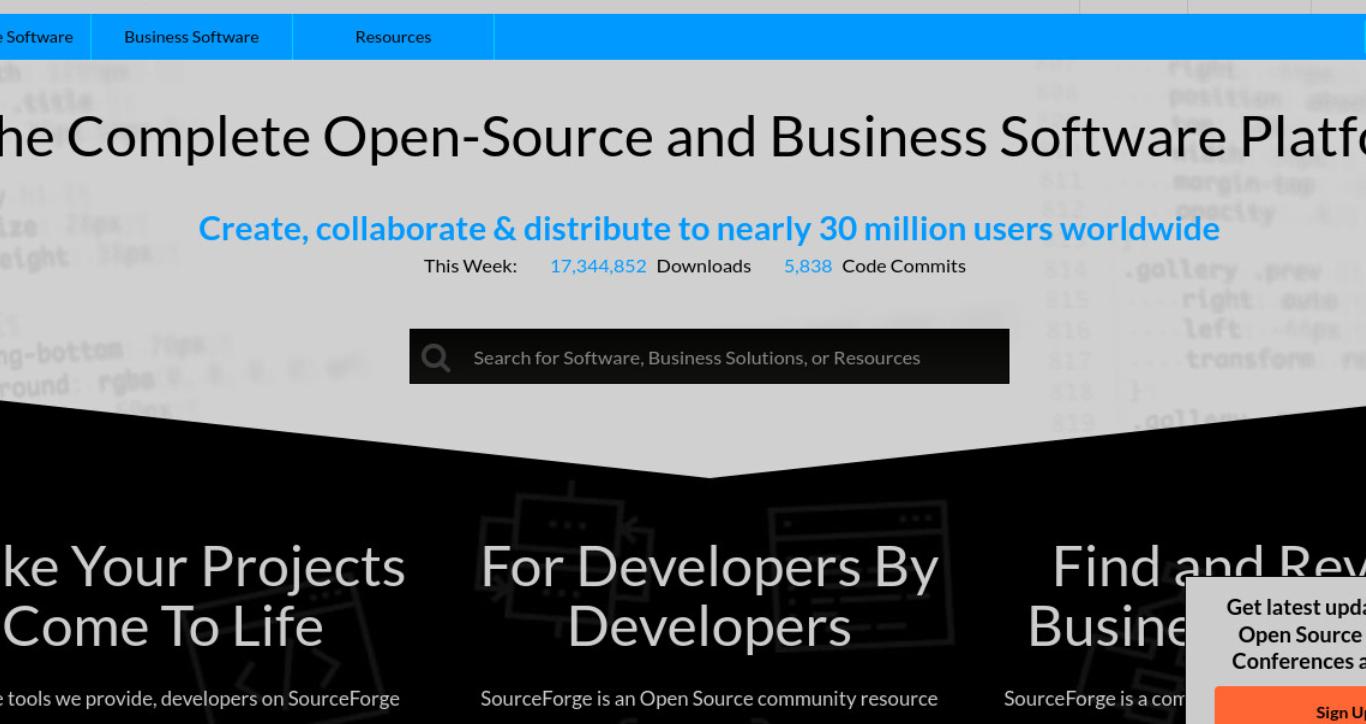Click the 'This Week:' label

470,266
